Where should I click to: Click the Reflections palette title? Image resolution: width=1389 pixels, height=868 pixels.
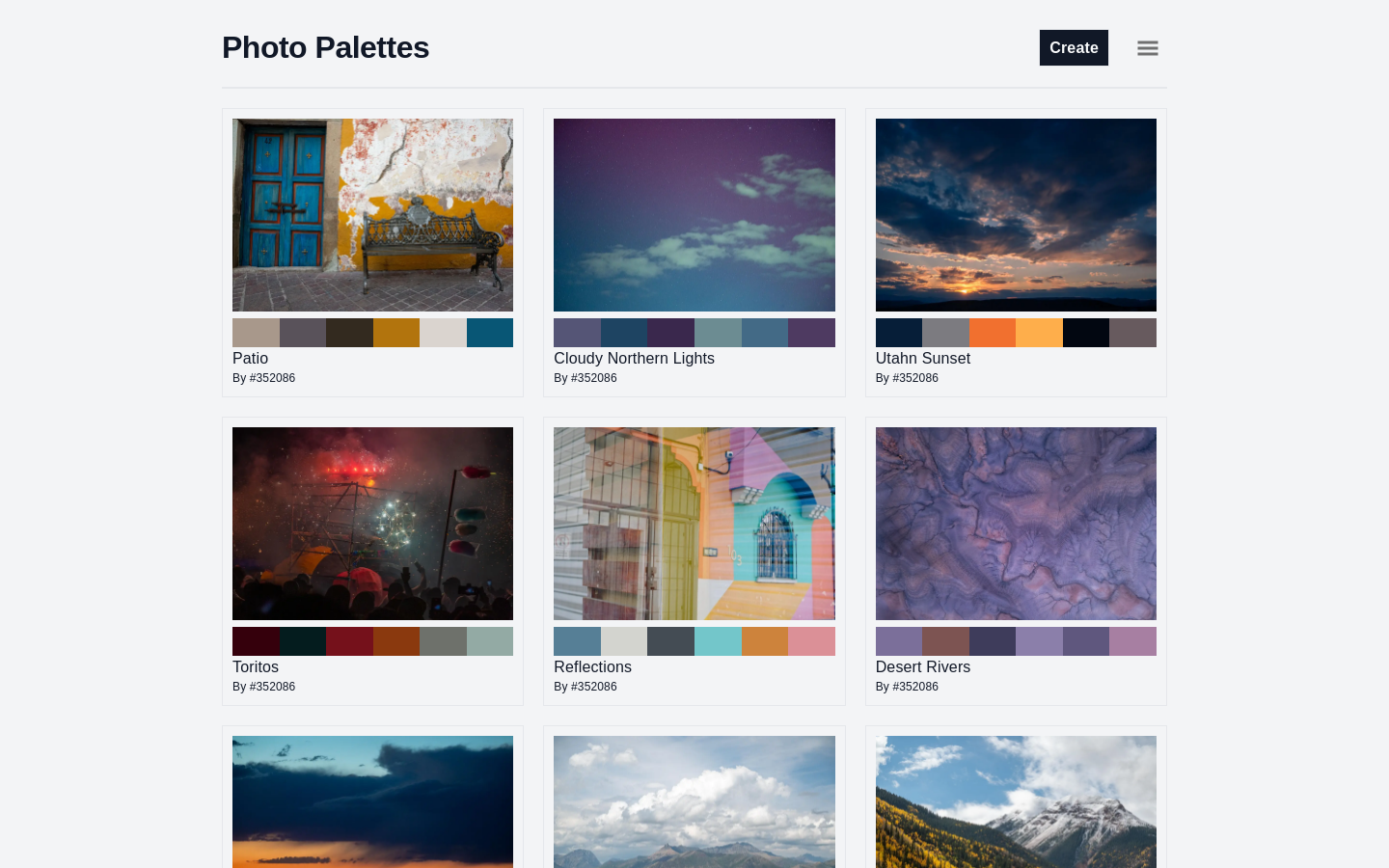592,666
